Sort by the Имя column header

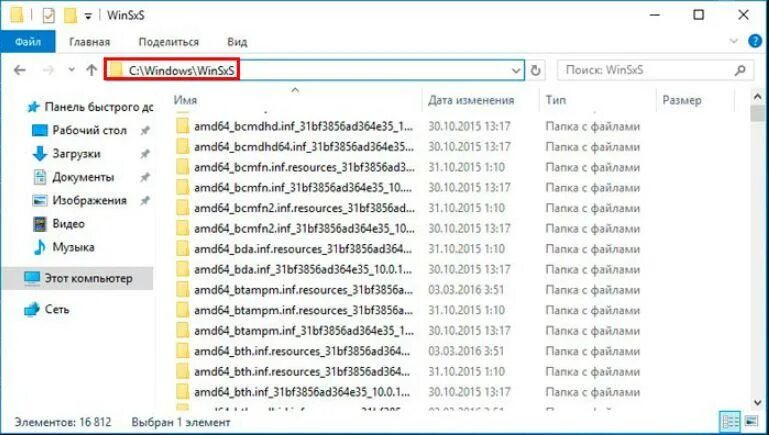(x=185, y=100)
